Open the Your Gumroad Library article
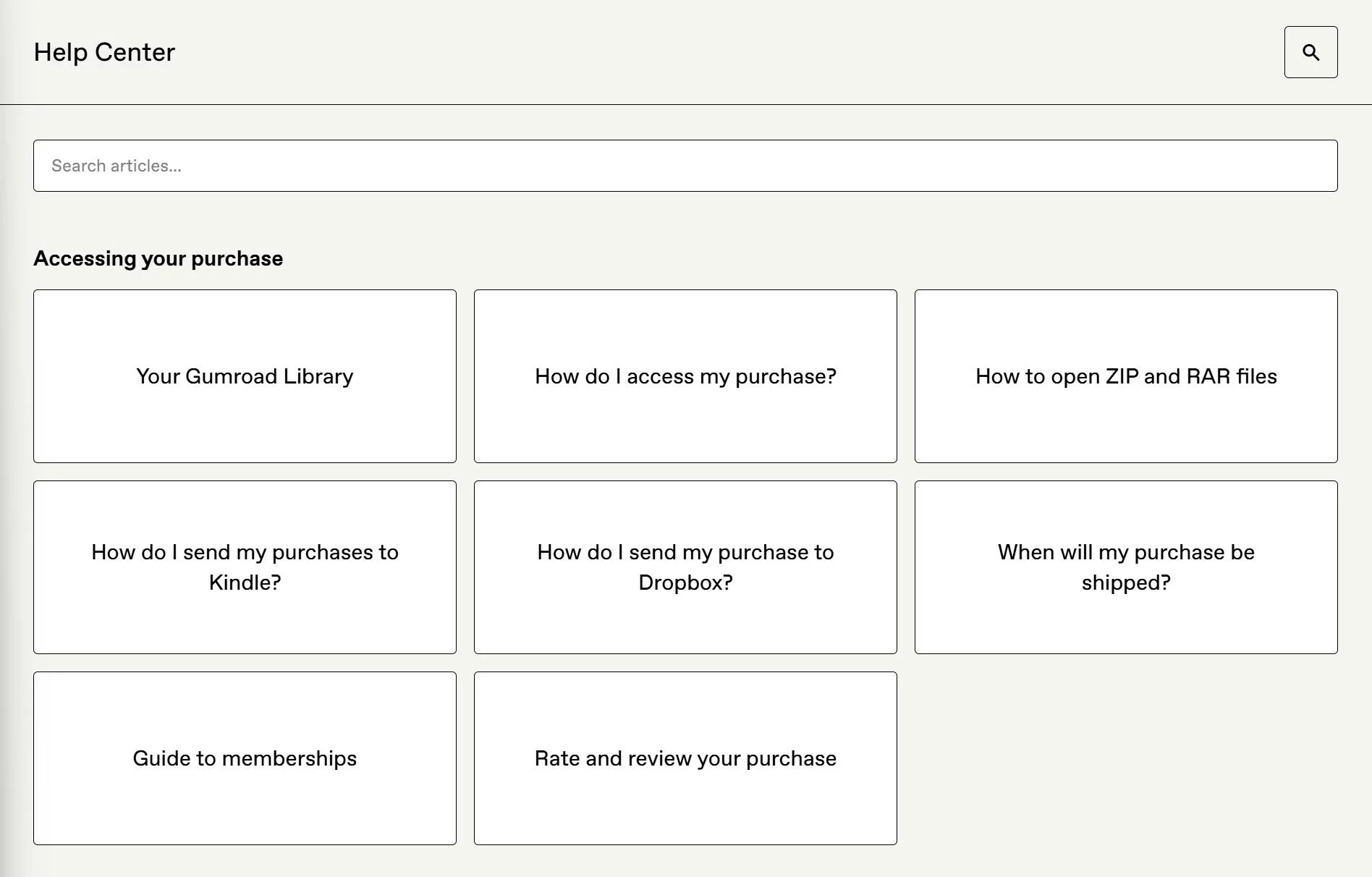This screenshot has width=1372, height=877. click(245, 376)
